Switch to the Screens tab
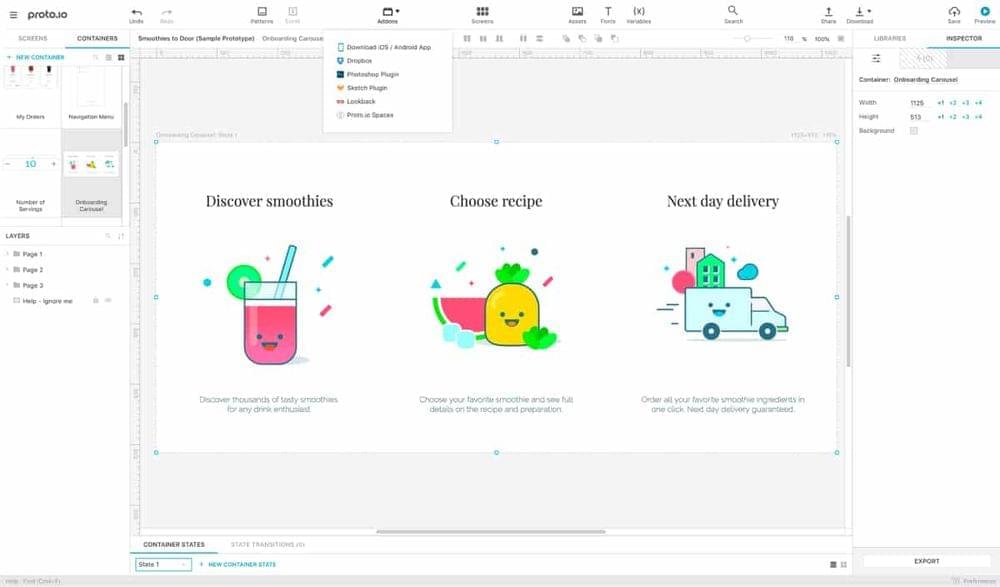The width and height of the screenshot is (1000, 587). (33, 38)
